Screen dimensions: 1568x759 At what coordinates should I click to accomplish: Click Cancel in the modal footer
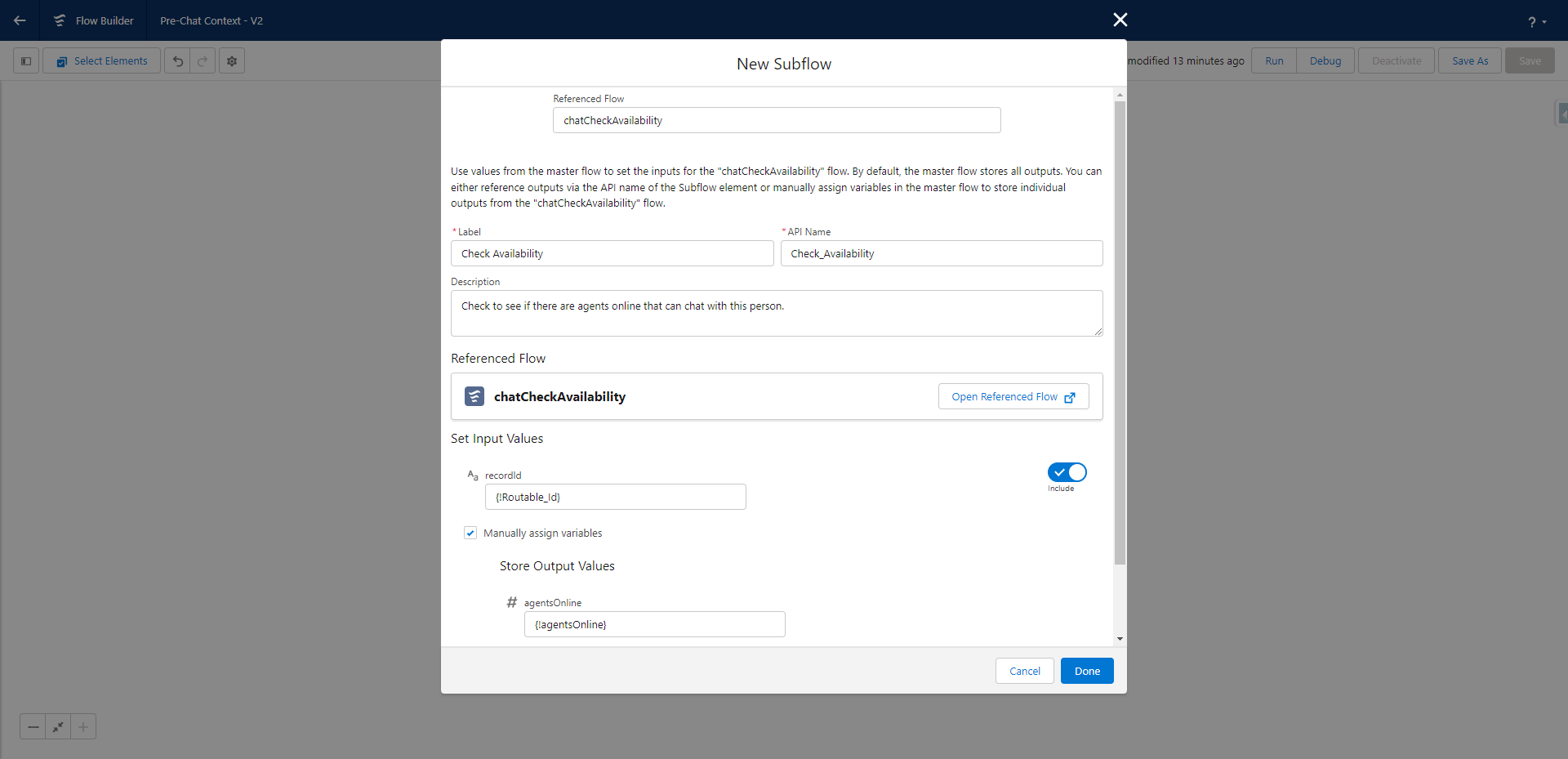pyautogui.click(x=1025, y=671)
